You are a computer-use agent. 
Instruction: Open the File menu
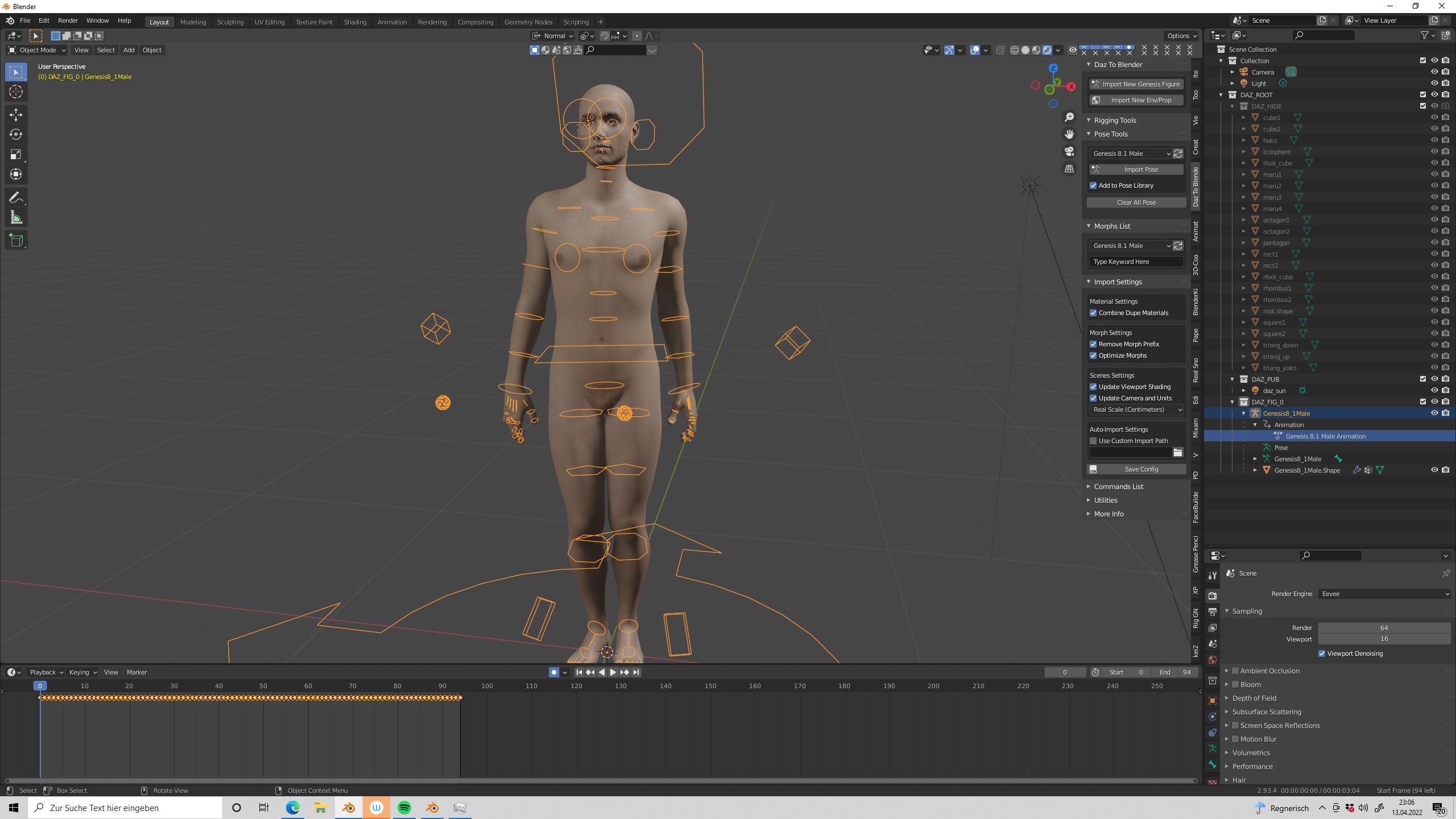[25, 20]
